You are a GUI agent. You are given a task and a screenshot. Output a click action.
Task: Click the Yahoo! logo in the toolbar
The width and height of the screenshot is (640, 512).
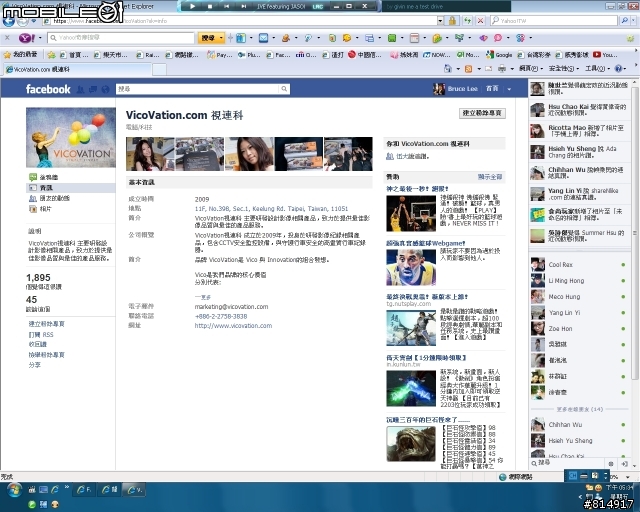27,38
